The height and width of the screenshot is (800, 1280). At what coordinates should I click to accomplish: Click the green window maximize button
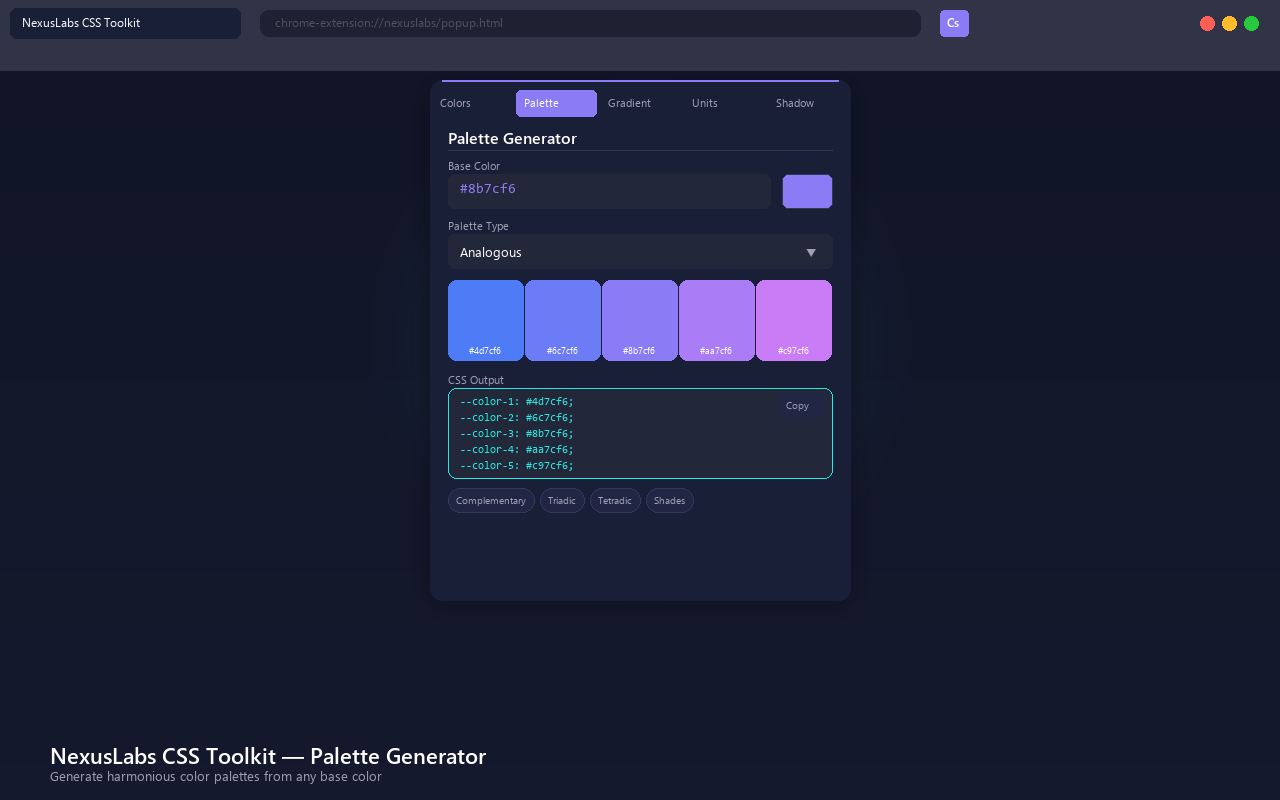click(x=1252, y=23)
